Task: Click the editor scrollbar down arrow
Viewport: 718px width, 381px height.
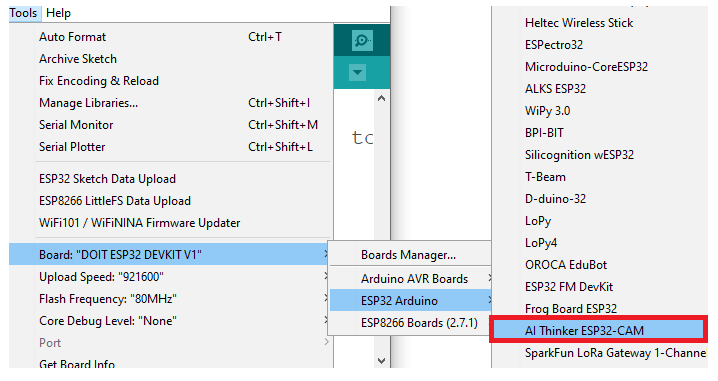Action: coord(381,361)
